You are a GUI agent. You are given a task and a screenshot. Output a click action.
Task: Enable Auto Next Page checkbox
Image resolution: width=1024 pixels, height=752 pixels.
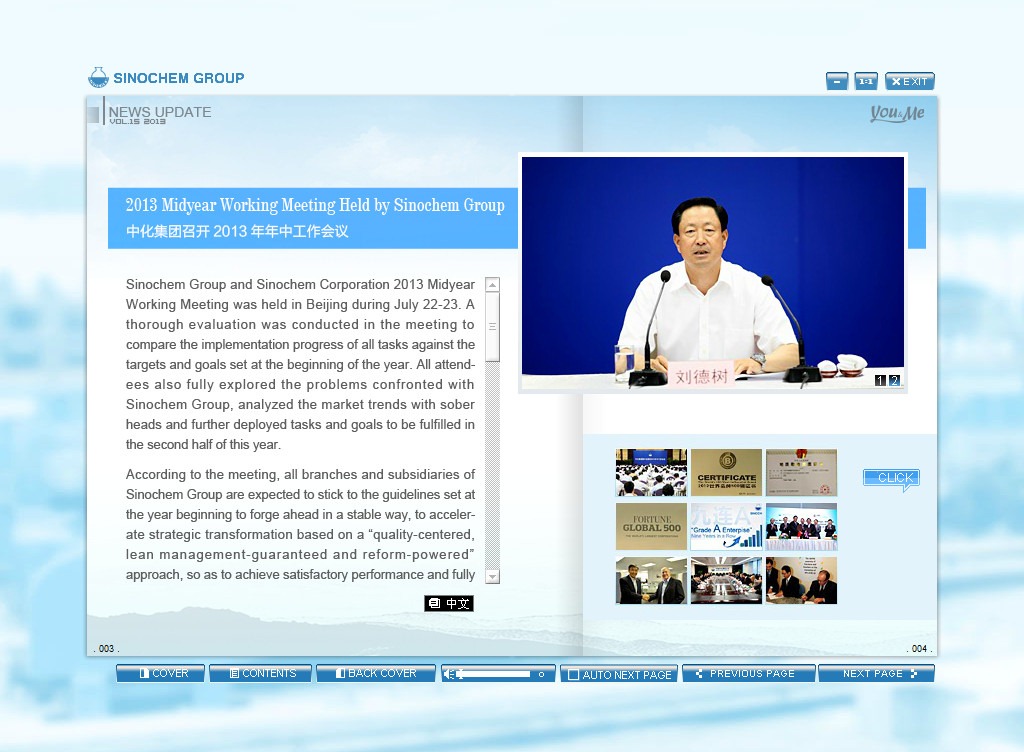pos(573,674)
